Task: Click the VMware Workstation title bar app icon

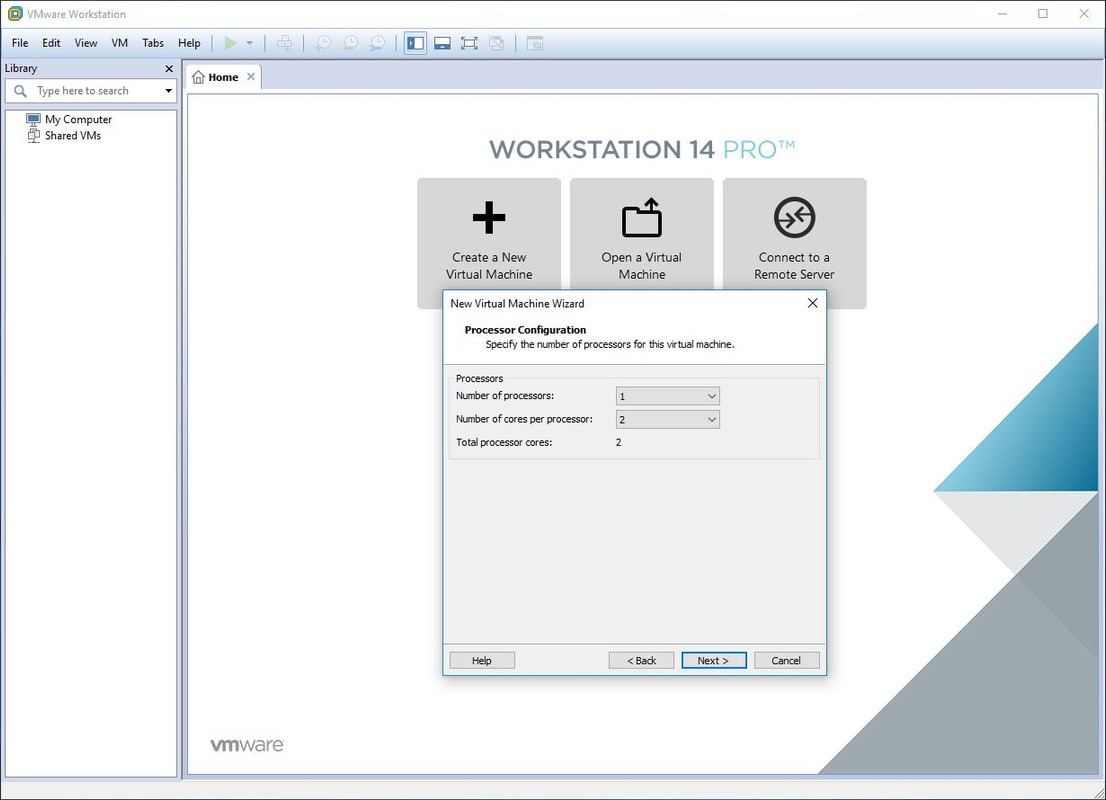Action: pos(15,14)
